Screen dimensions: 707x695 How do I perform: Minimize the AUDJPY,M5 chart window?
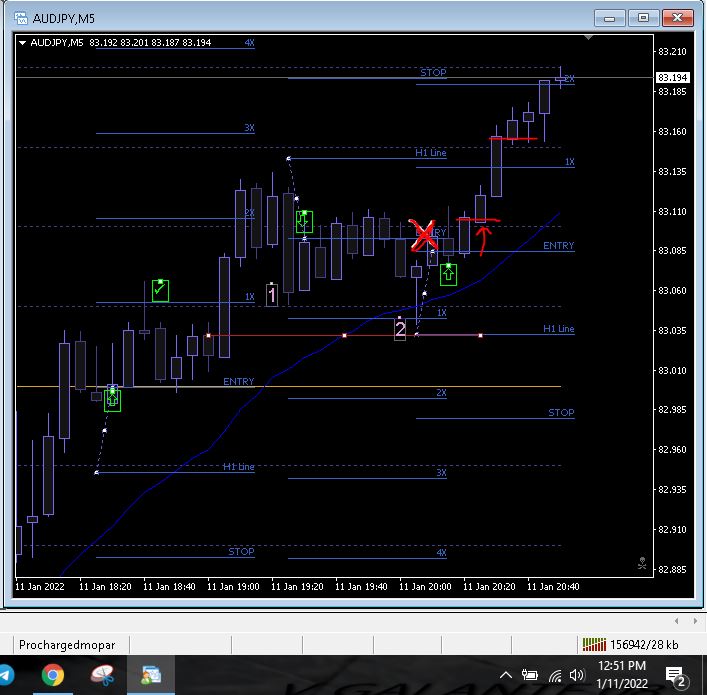(610, 18)
